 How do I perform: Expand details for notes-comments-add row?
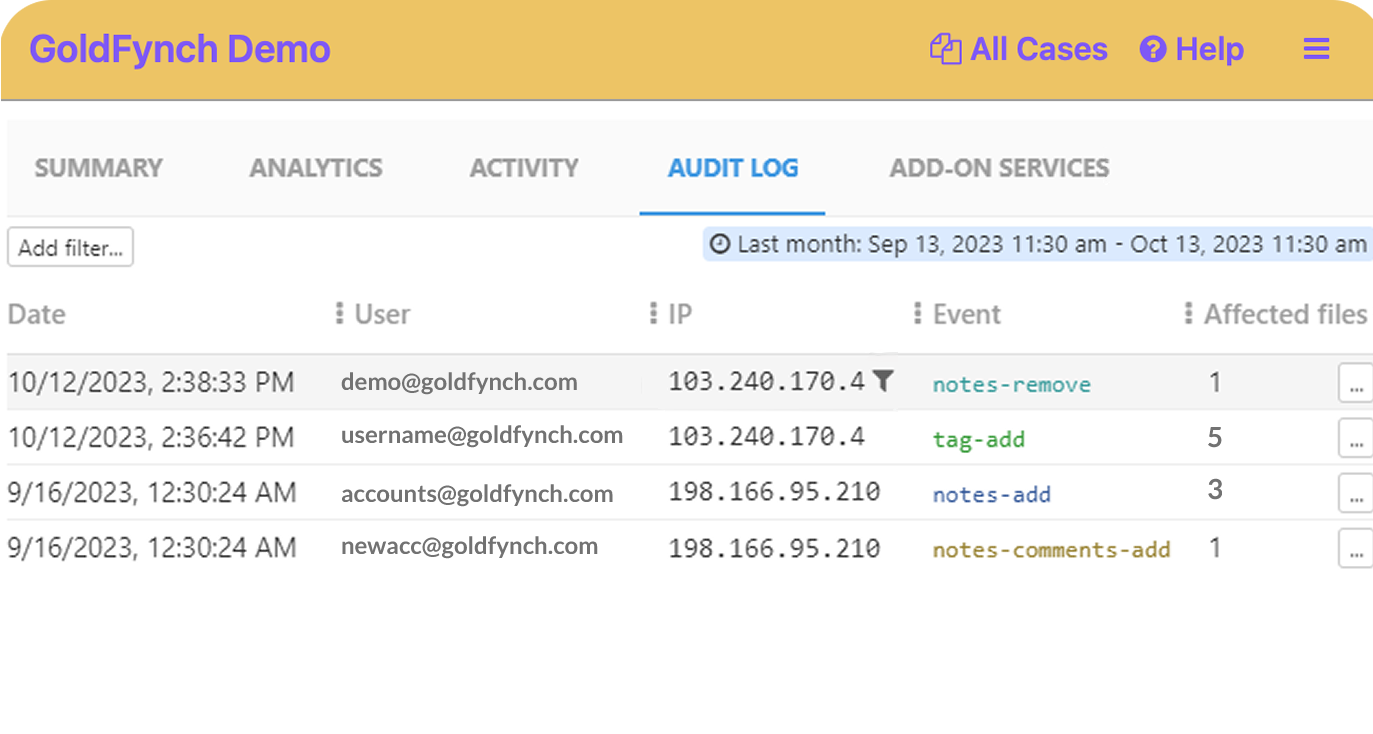(x=1355, y=549)
